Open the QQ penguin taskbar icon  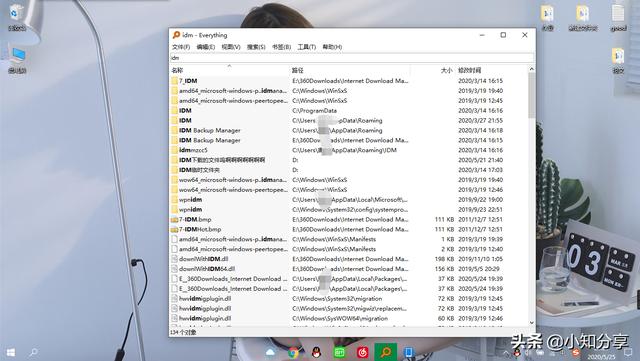click(x=316, y=352)
